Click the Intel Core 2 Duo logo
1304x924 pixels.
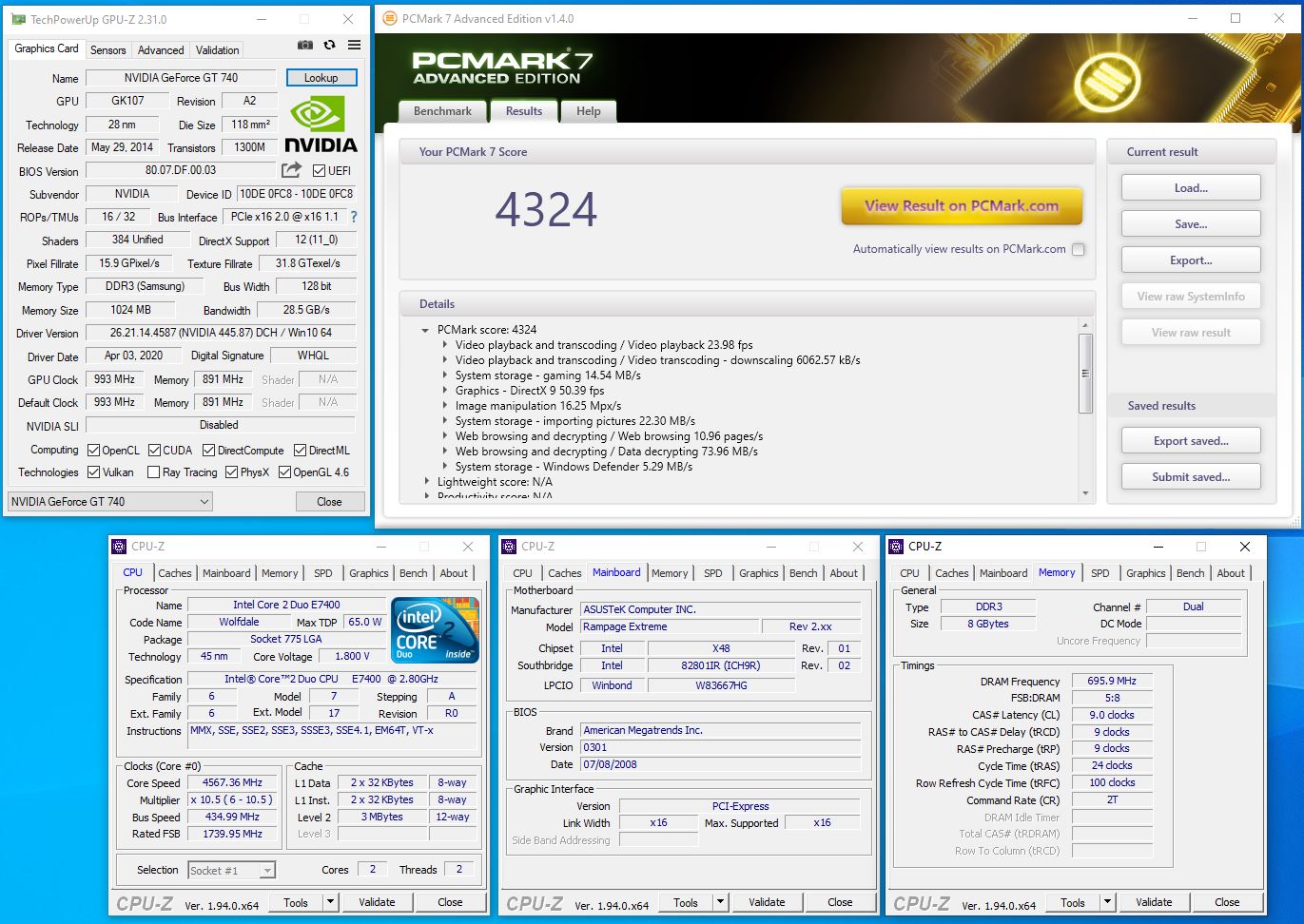(x=435, y=630)
